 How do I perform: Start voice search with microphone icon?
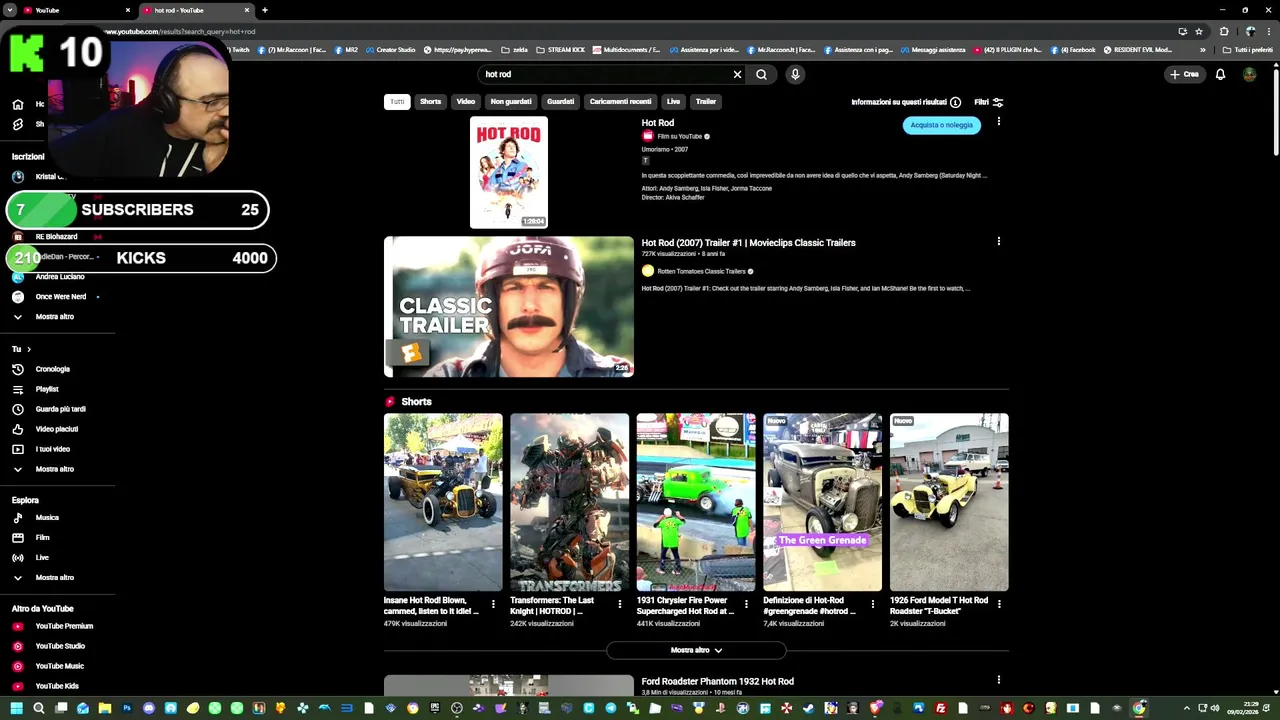[x=795, y=74]
